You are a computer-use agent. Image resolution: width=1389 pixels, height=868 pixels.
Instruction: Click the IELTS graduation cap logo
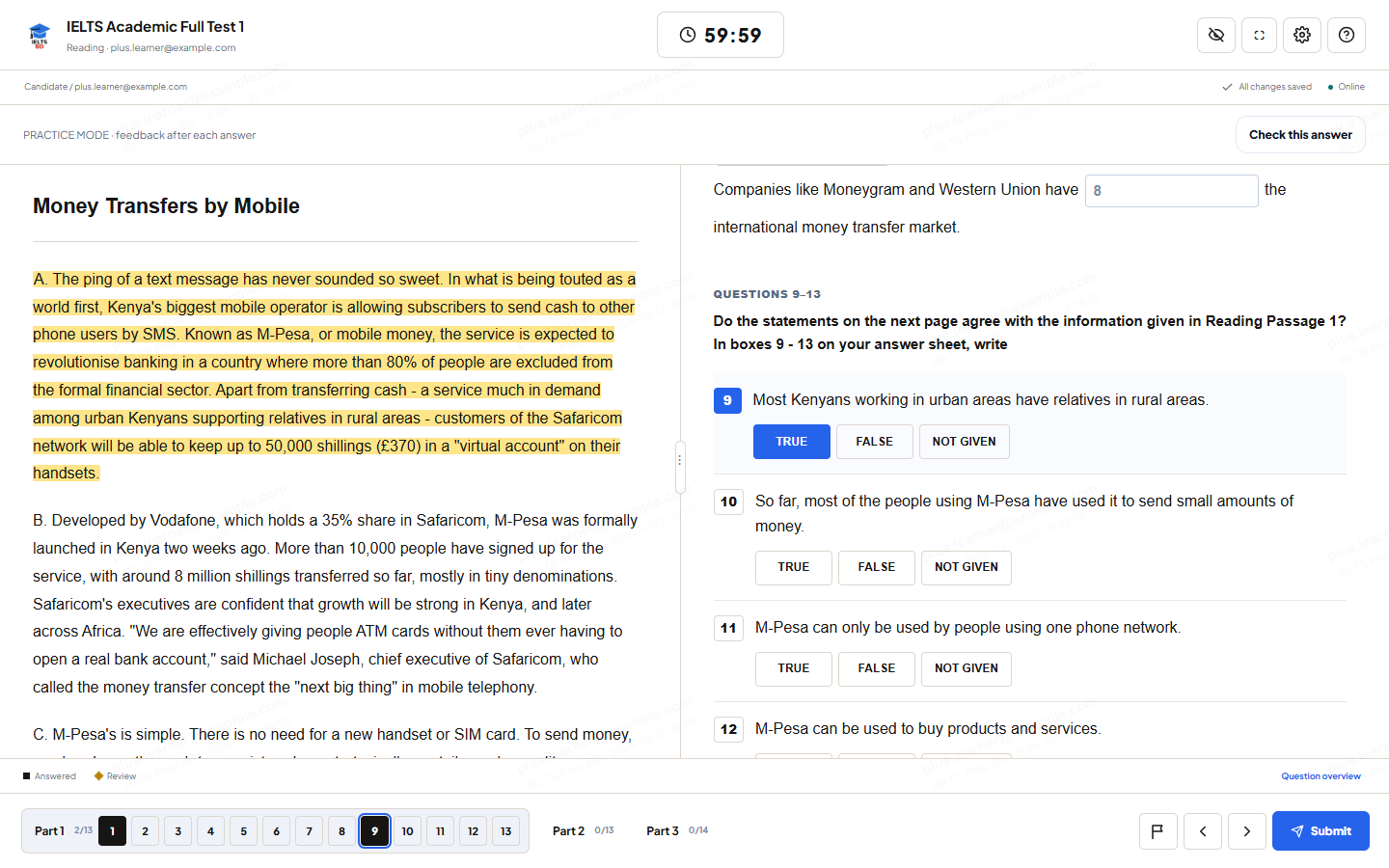(40, 36)
